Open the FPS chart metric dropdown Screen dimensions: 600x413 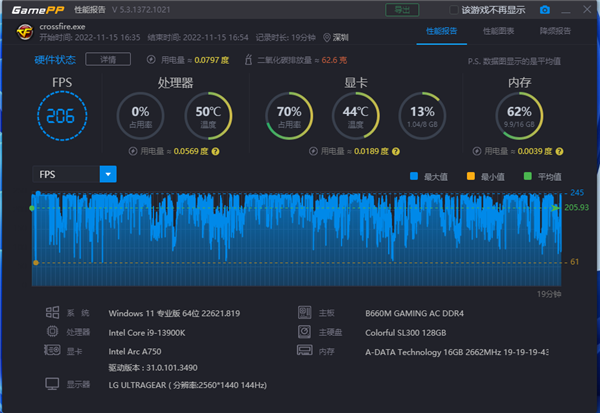click(108, 174)
